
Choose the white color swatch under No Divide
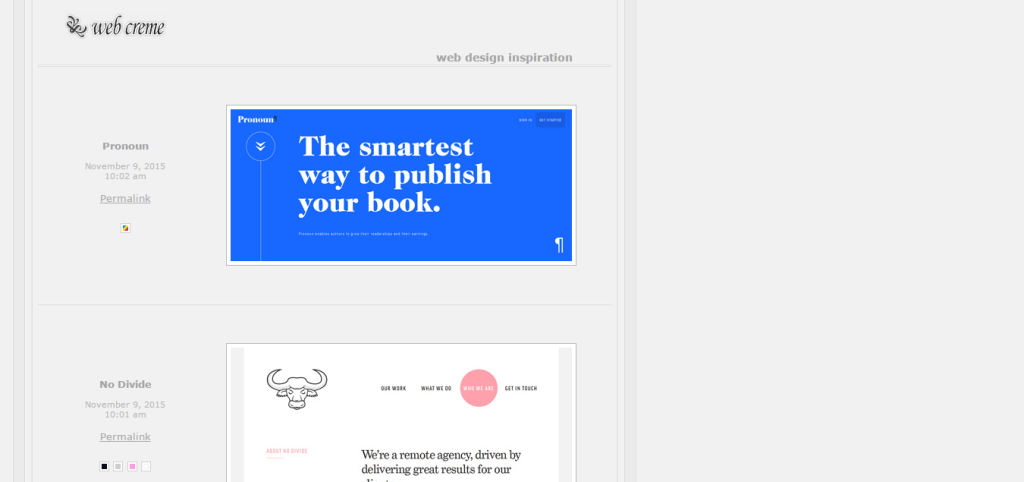[x=146, y=466]
